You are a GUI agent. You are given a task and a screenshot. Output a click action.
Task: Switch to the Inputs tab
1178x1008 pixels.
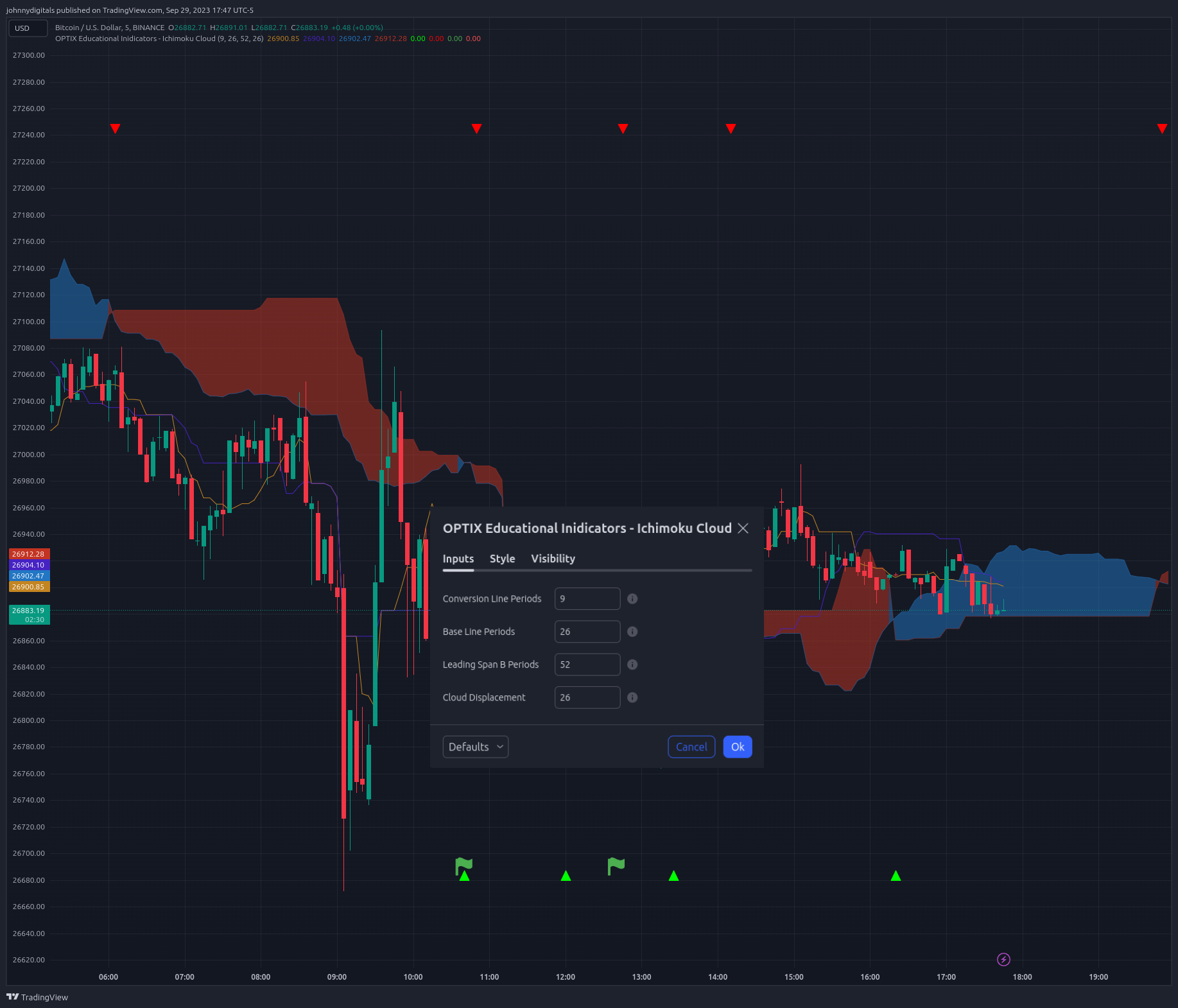click(458, 559)
